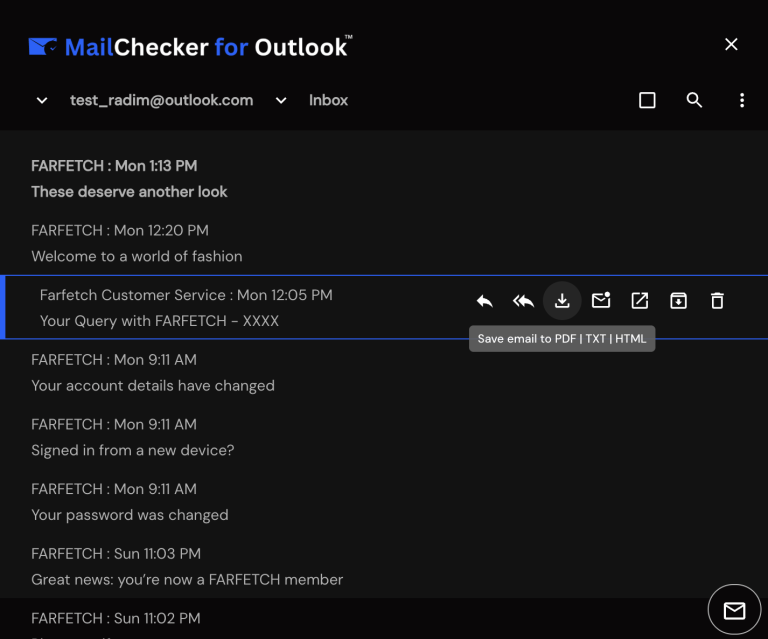Screen dimensions: 768x639
Task: Open 'Your account details have changed' email
Action: (x=384, y=373)
